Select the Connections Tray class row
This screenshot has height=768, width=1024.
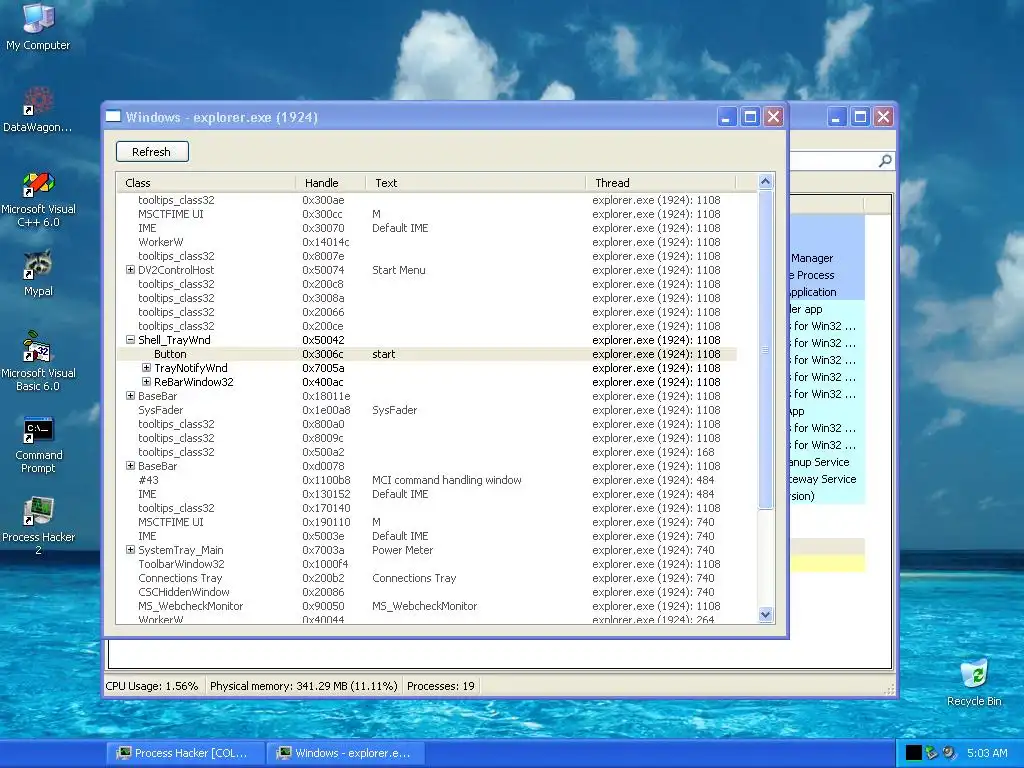point(427,578)
